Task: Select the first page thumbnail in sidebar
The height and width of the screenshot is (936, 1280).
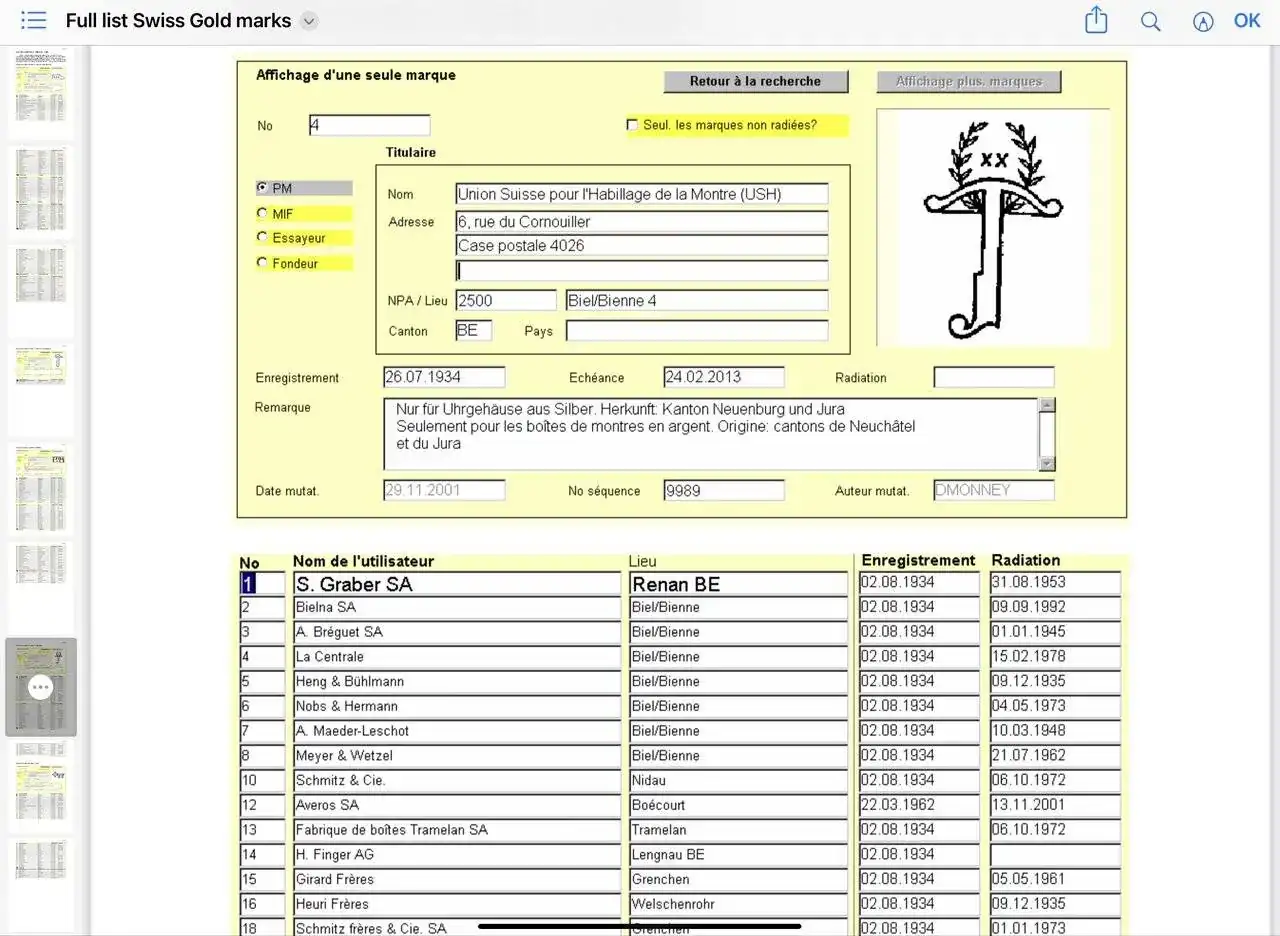Action: [41, 90]
